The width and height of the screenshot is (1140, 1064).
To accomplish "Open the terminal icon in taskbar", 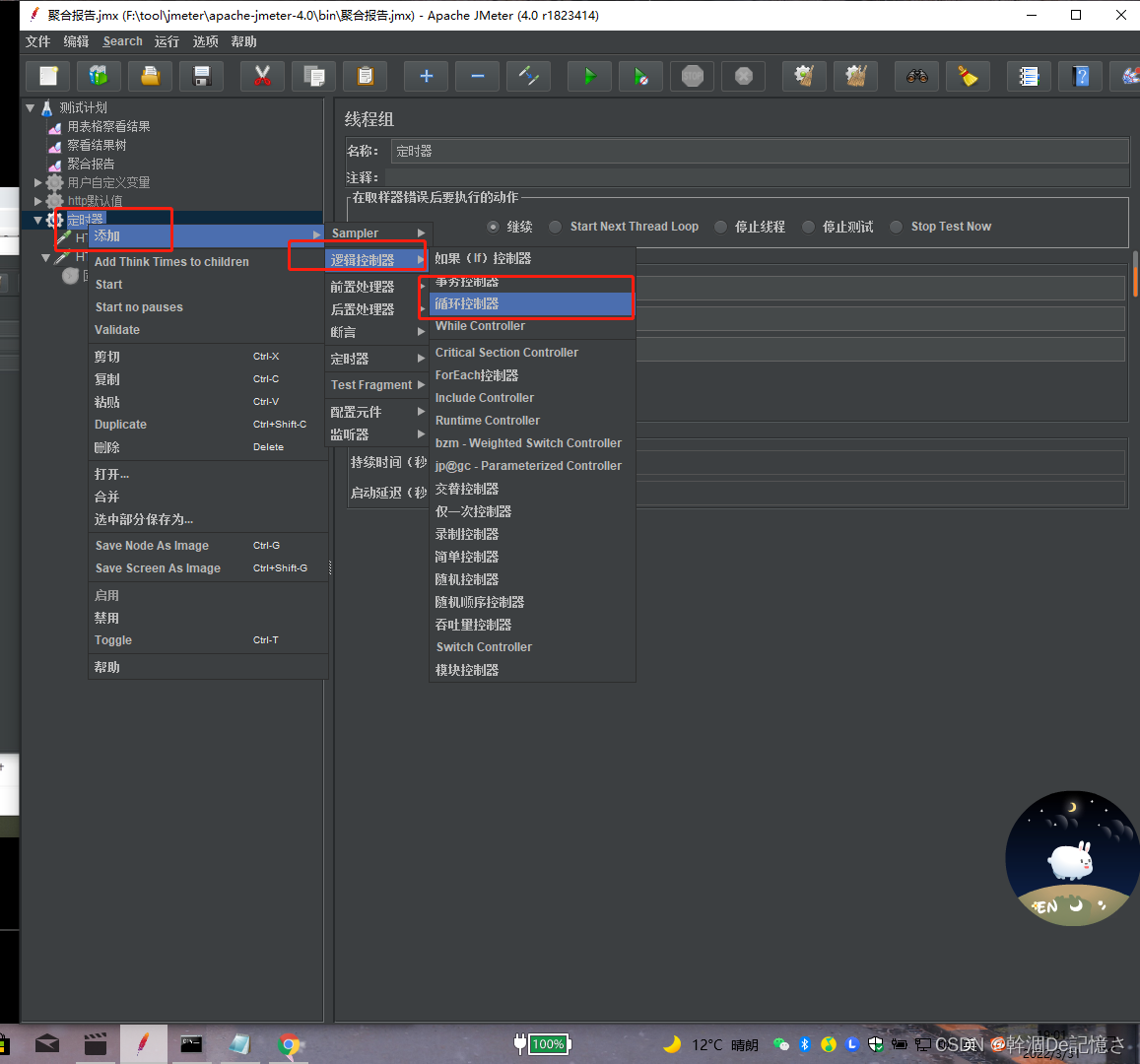I will pyautogui.click(x=191, y=1045).
